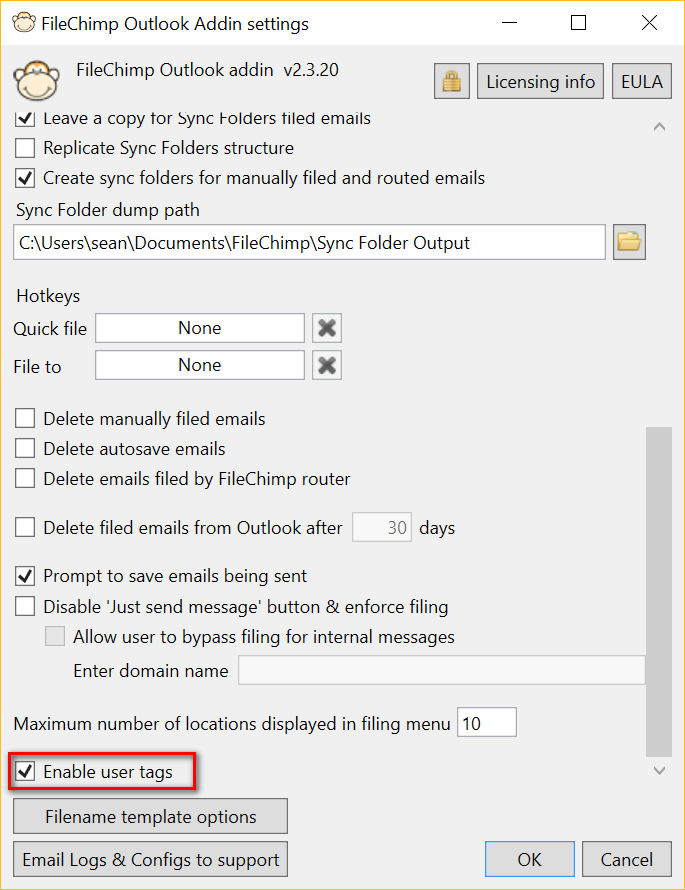
Task: Click the padlock license icon button
Action: click(x=452, y=81)
